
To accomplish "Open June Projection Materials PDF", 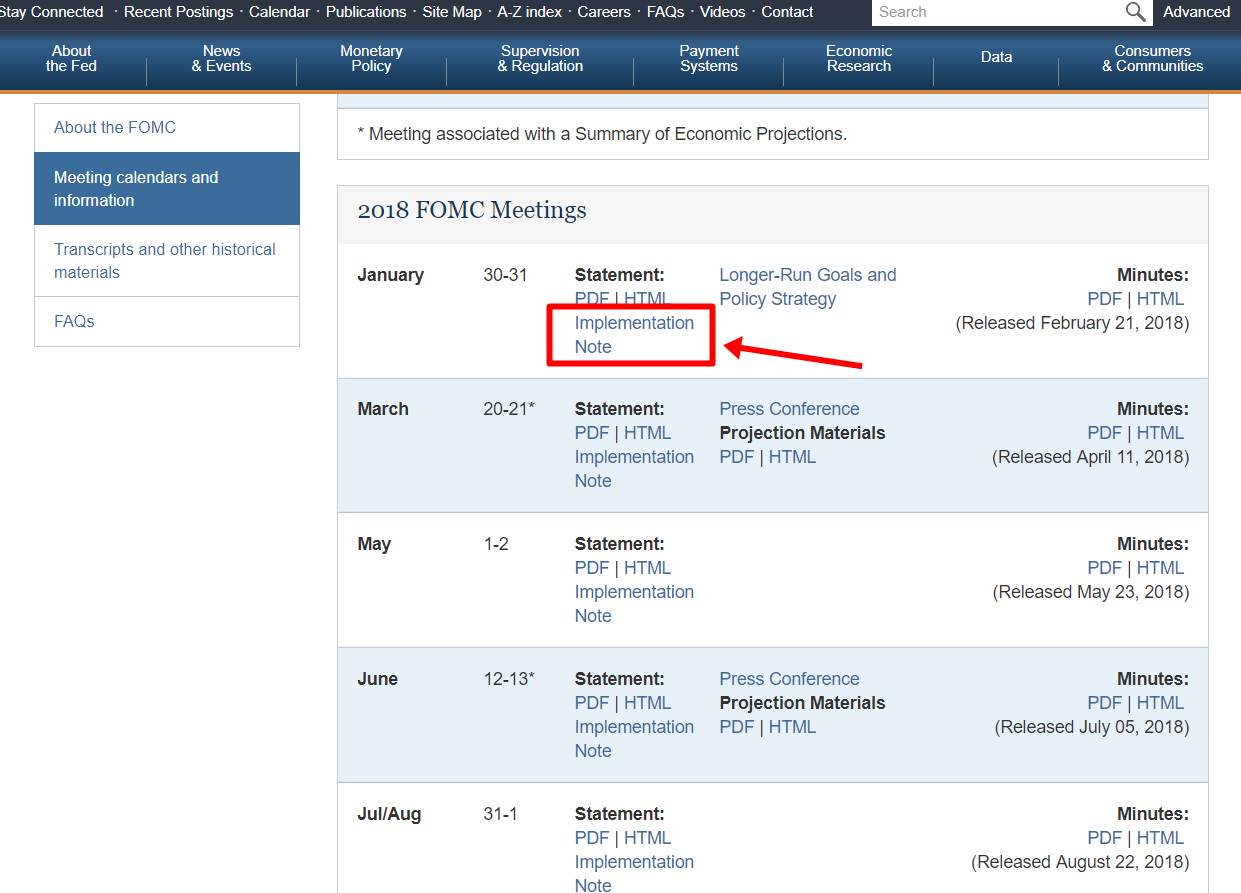I will pyautogui.click(x=737, y=727).
